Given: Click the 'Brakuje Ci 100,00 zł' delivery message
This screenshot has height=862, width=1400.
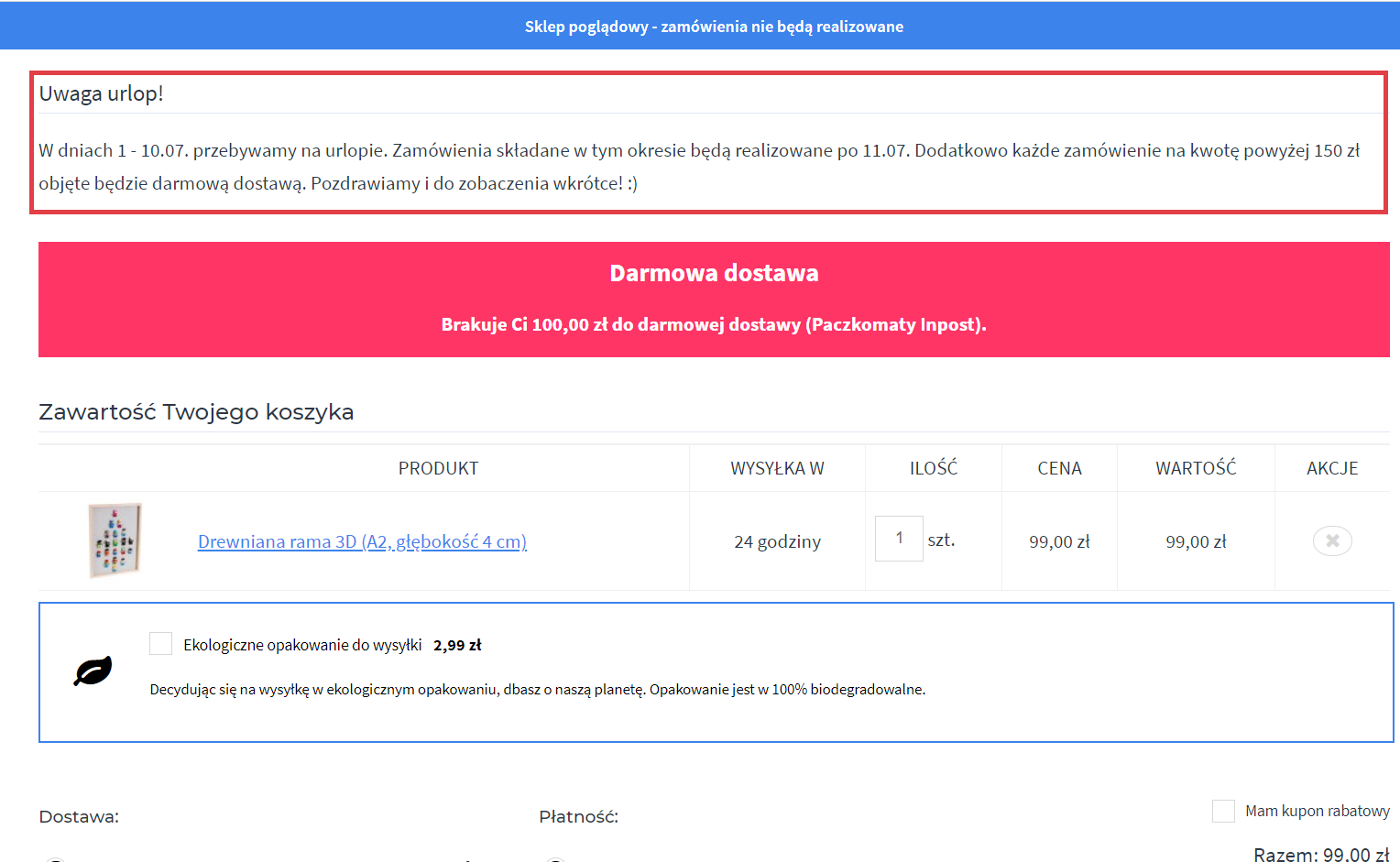Looking at the screenshot, I should tap(714, 324).
